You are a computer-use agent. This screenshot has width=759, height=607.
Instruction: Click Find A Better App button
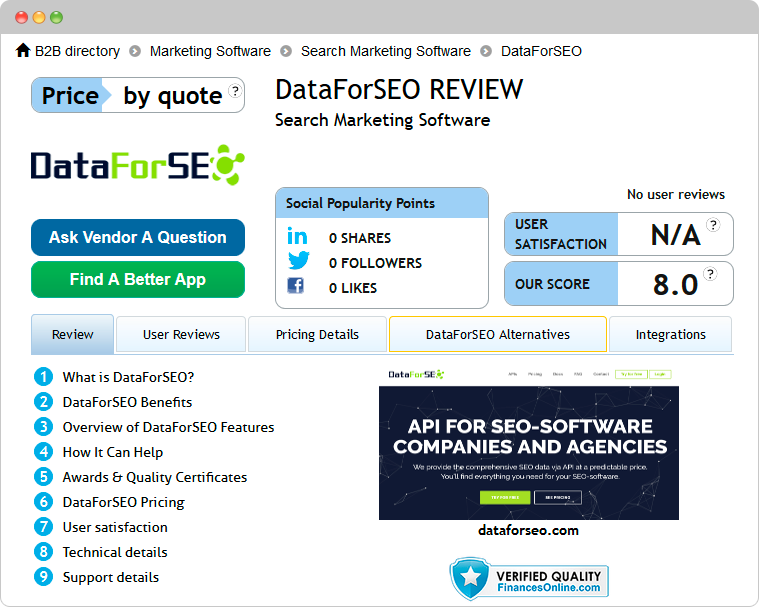coord(138,279)
